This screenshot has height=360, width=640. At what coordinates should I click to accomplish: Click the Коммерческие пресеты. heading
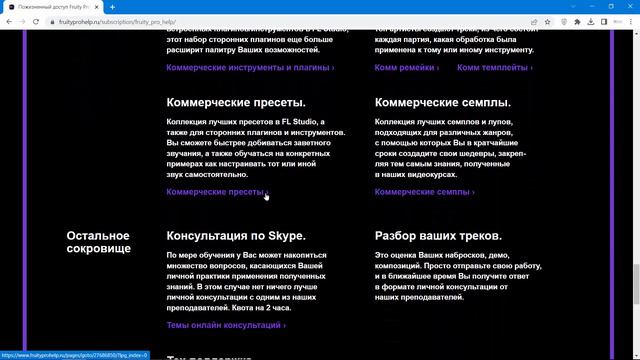coord(236,102)
